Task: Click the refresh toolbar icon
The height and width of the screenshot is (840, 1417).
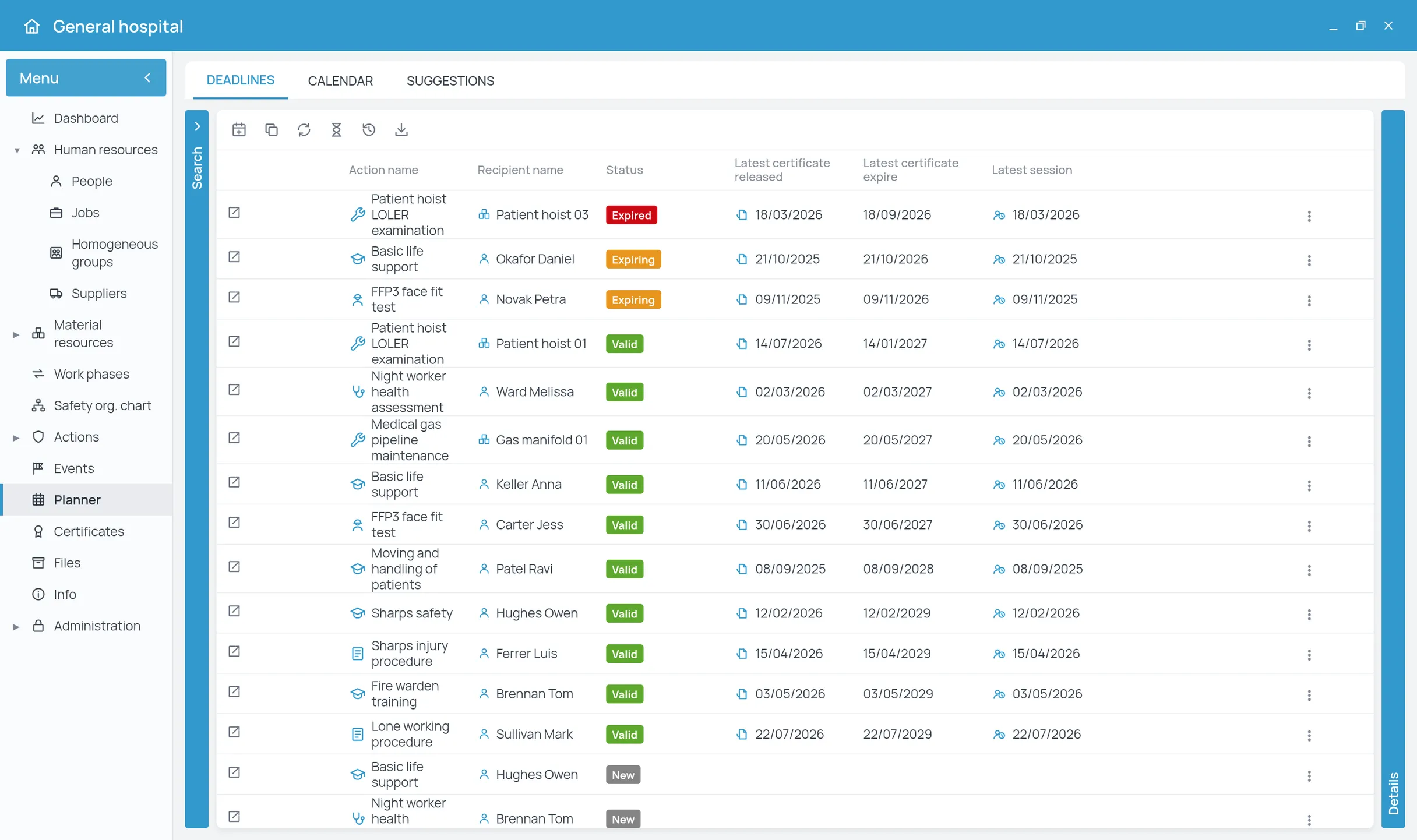Action: [x=304, y=130]
